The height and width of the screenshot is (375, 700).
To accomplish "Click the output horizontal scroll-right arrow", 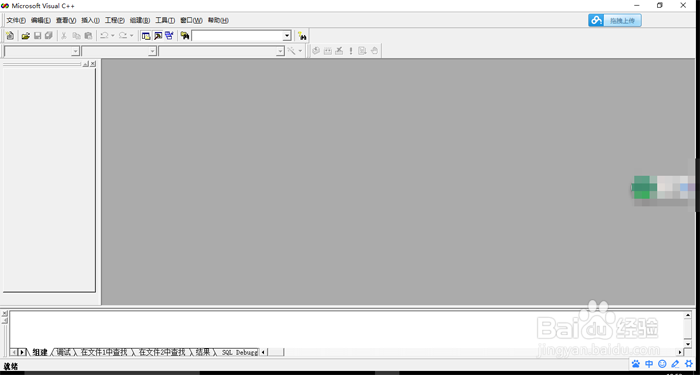I will coord(680,352).
